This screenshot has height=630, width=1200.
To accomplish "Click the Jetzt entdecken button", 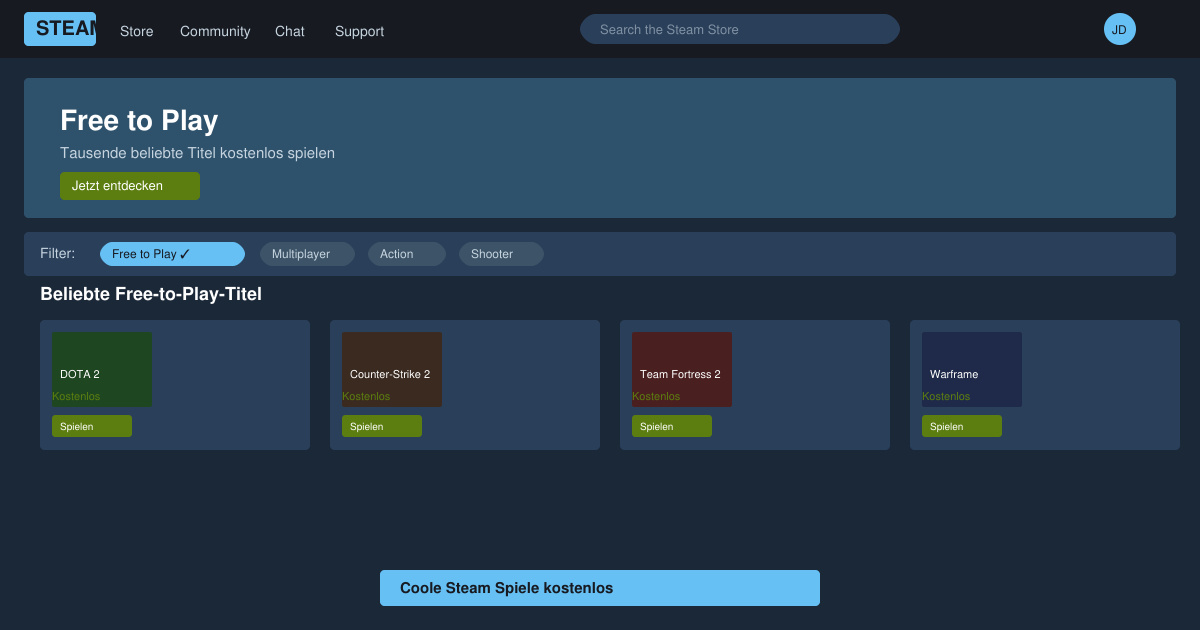I will (x=130, y=186).
